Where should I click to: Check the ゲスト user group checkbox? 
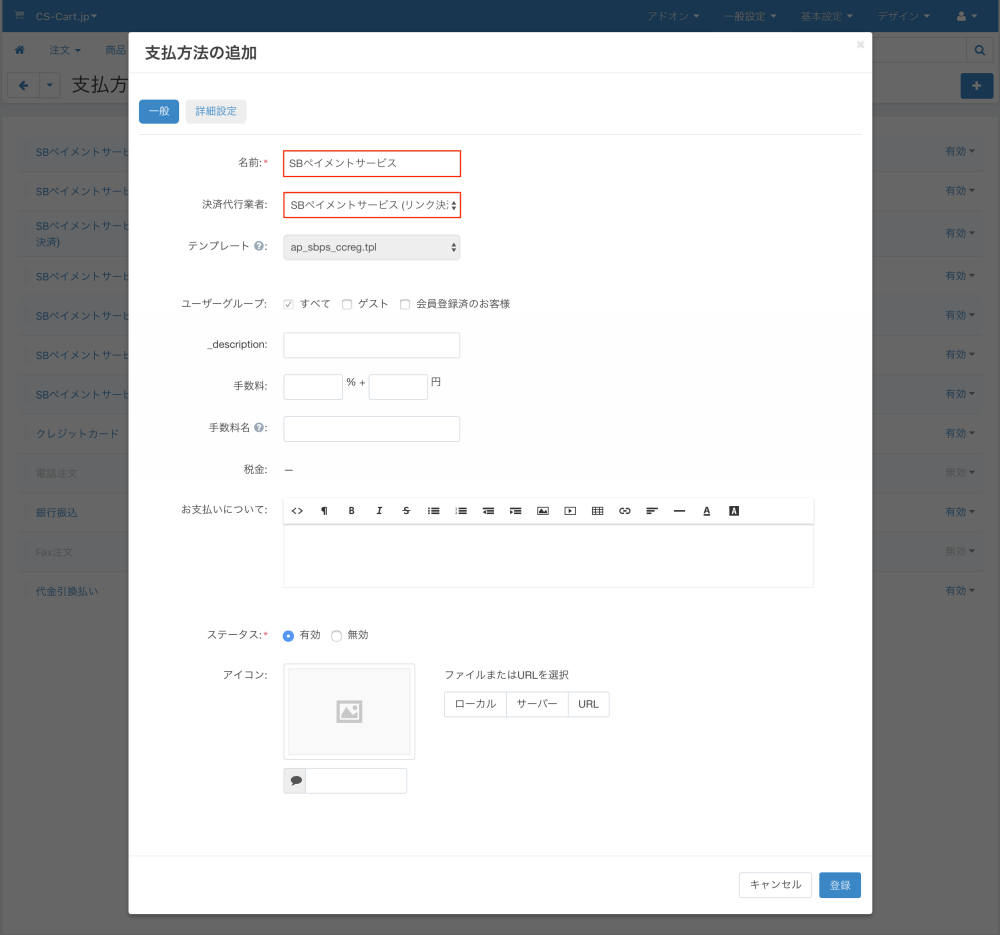347,304
